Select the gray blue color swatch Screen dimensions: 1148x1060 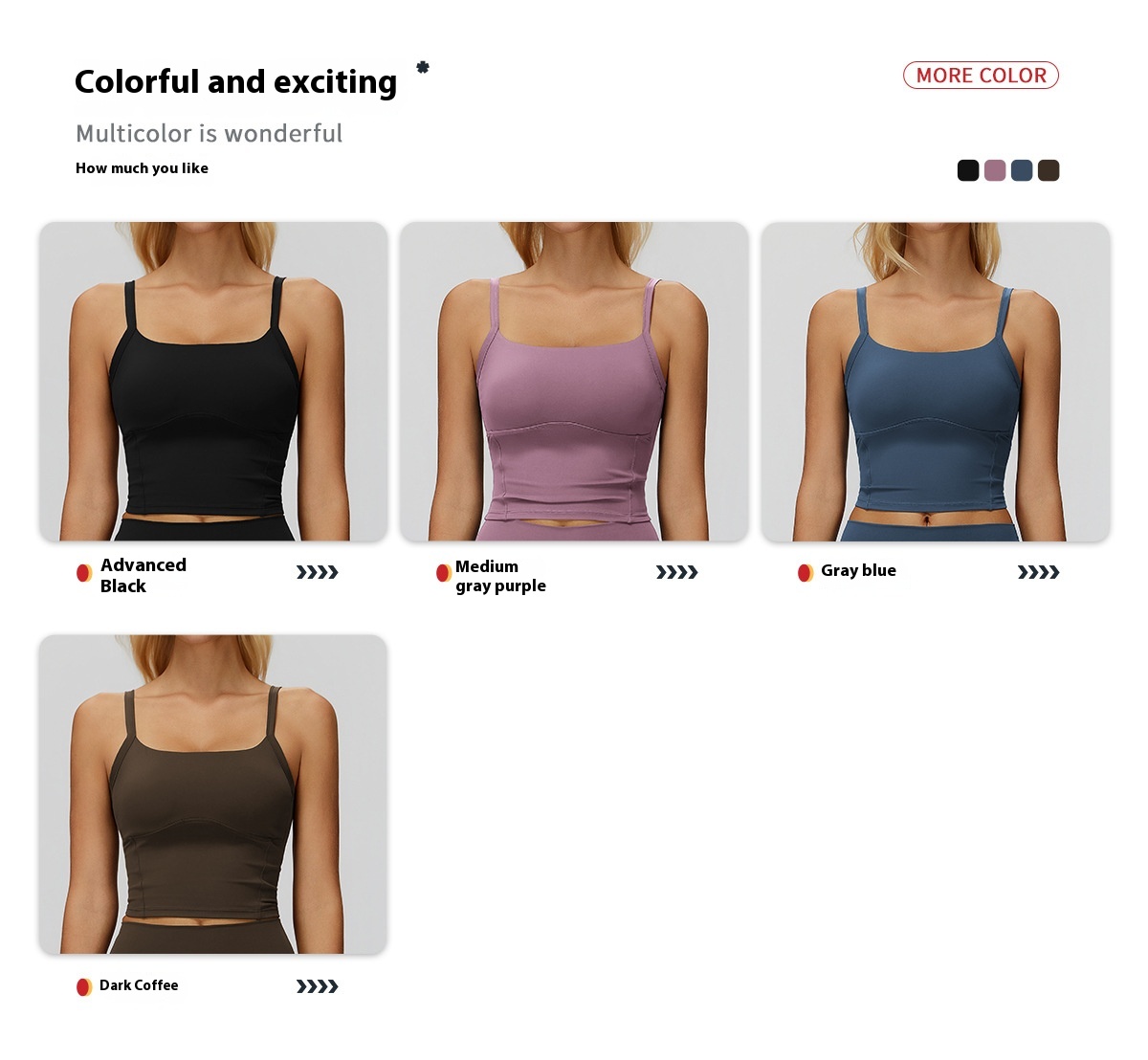click(x=1022, y=170)
